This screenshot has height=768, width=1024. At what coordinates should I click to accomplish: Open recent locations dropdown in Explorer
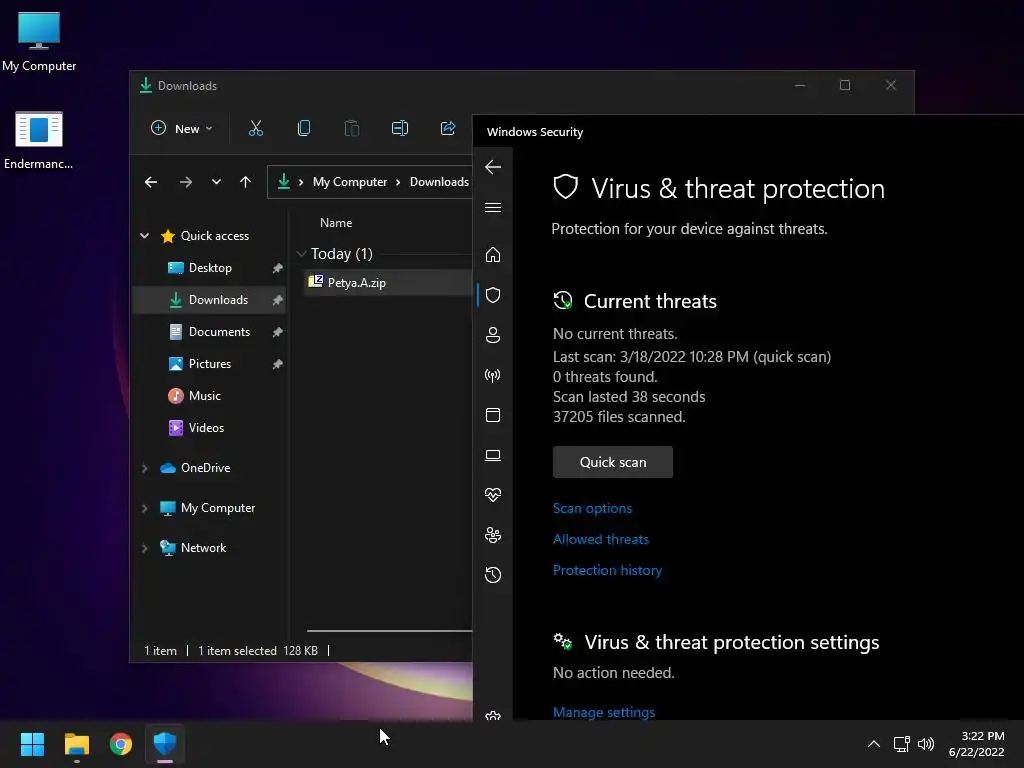coord(216,182)
